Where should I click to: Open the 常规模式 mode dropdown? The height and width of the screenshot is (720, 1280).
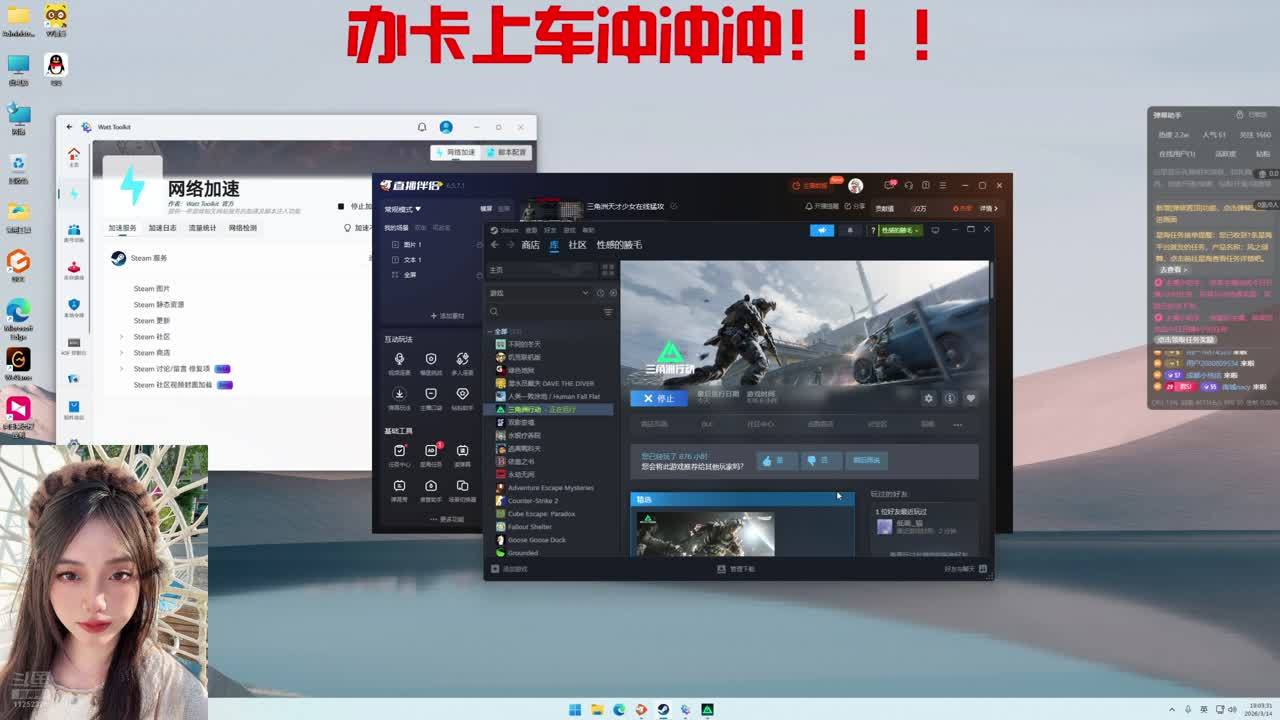click(403, 209)
